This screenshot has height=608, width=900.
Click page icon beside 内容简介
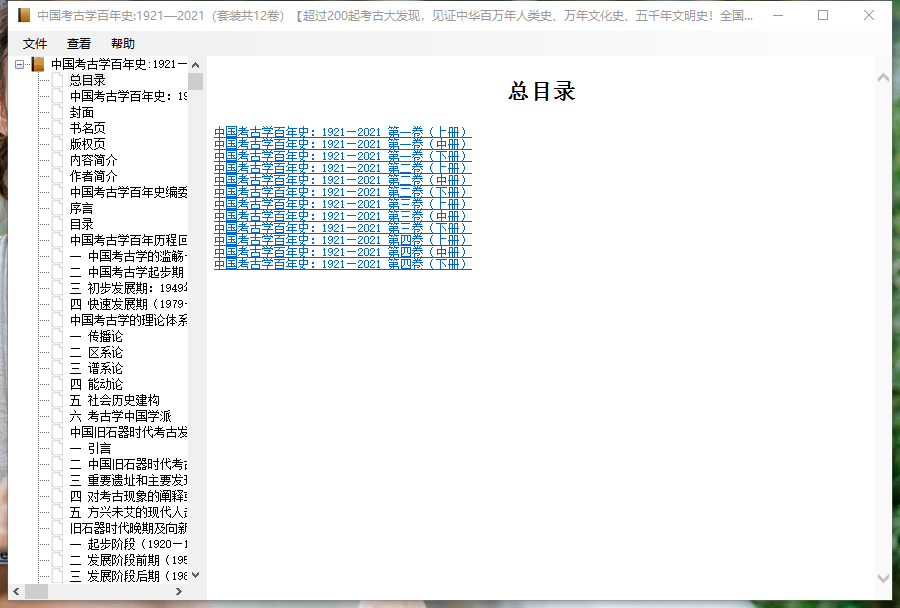click(57, 160)
